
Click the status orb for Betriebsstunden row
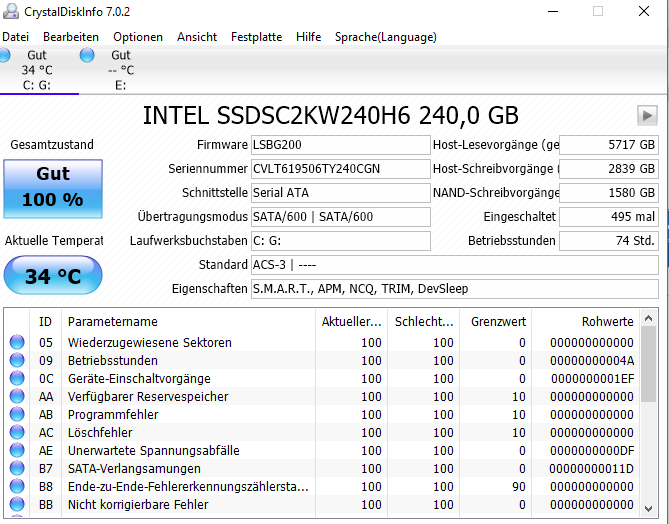click(17, 360)
